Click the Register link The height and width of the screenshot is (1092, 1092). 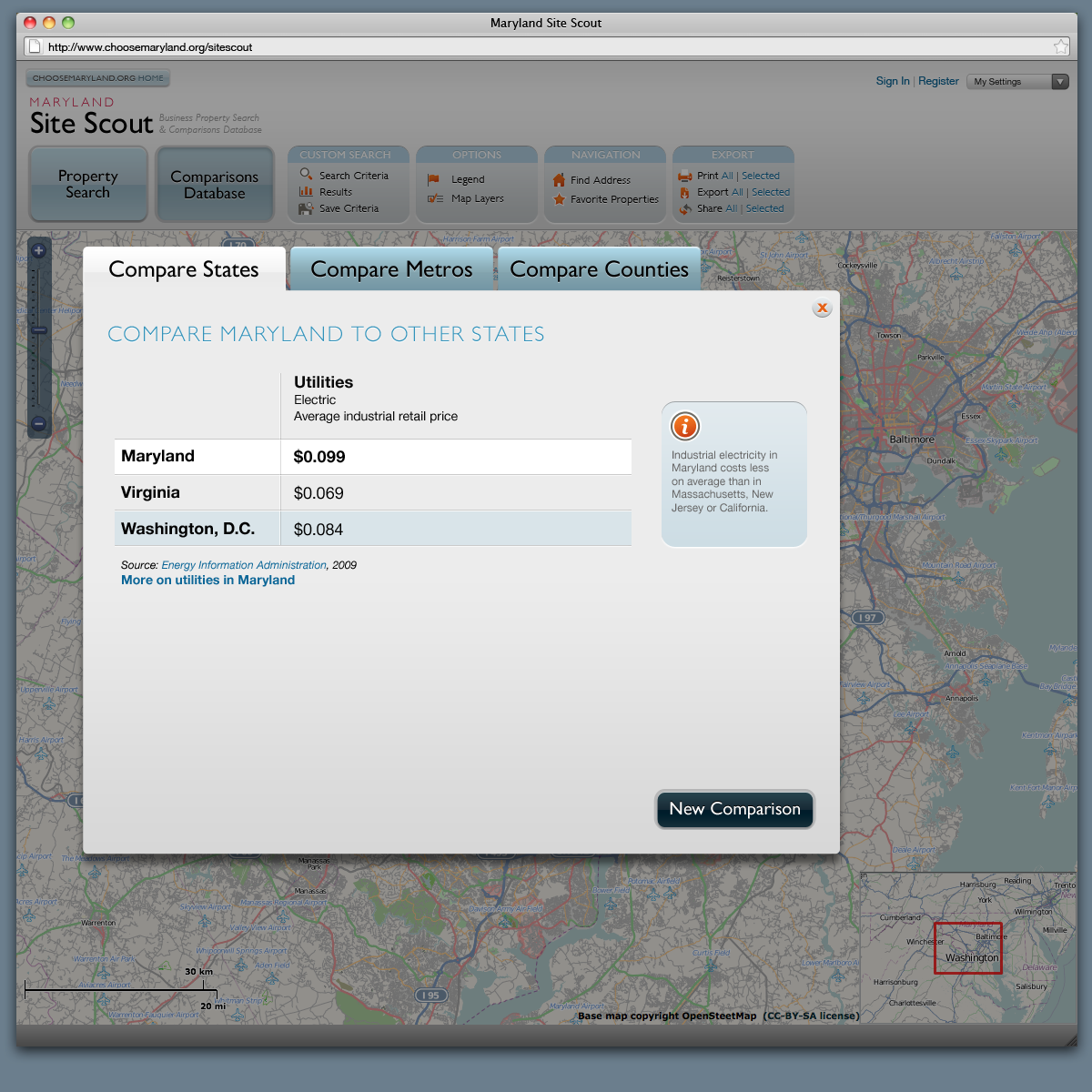(938, 81)
